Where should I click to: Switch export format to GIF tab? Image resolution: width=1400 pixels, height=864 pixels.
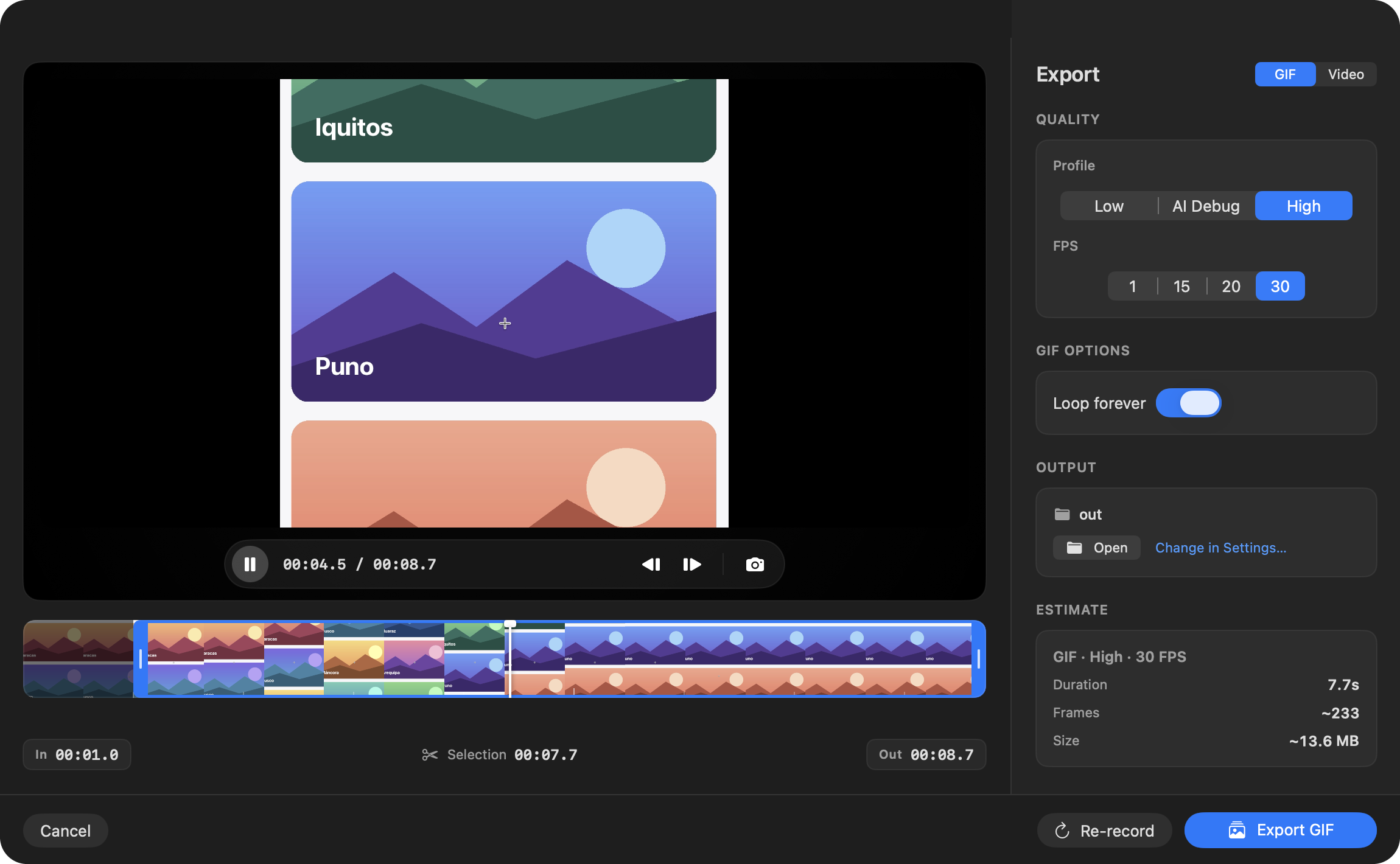coord(1285,74)
